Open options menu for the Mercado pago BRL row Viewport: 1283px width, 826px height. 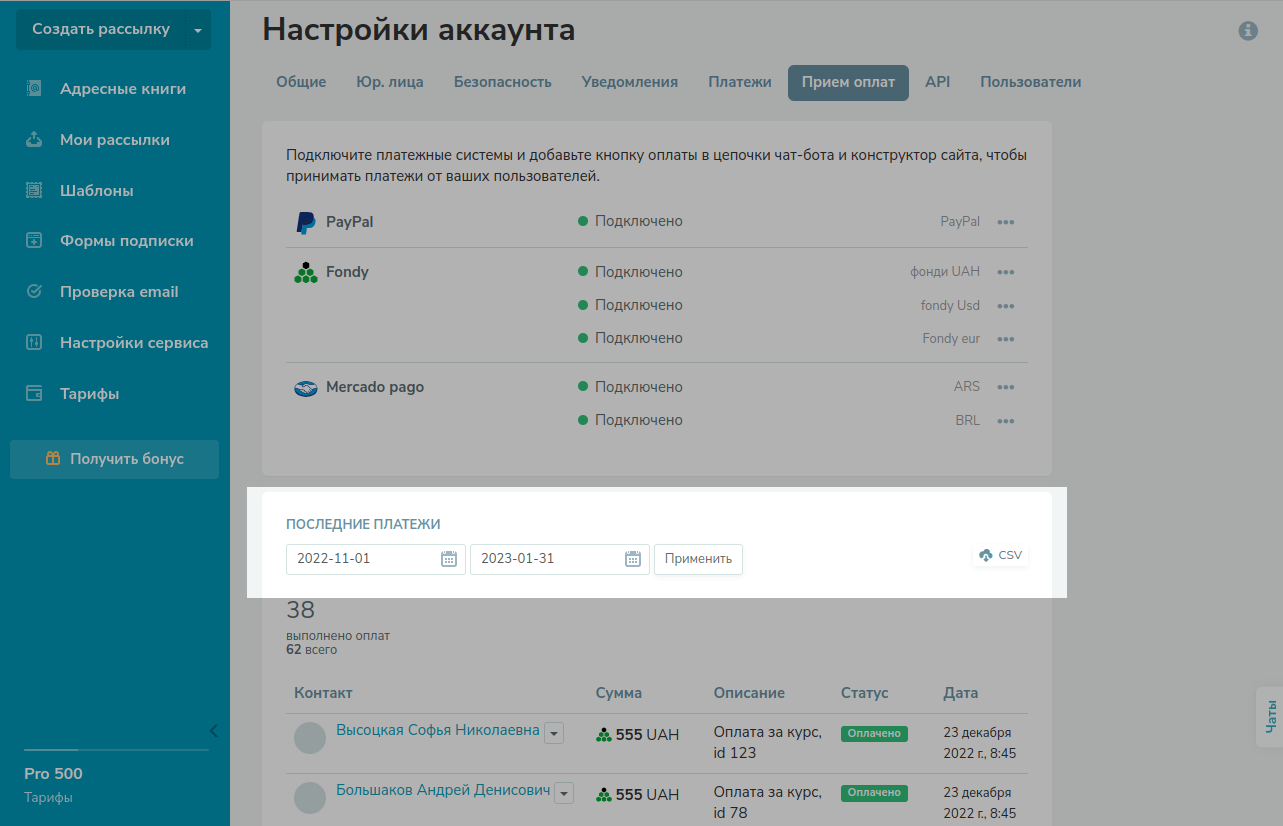pyautogui.click(x=1006, y=421)
